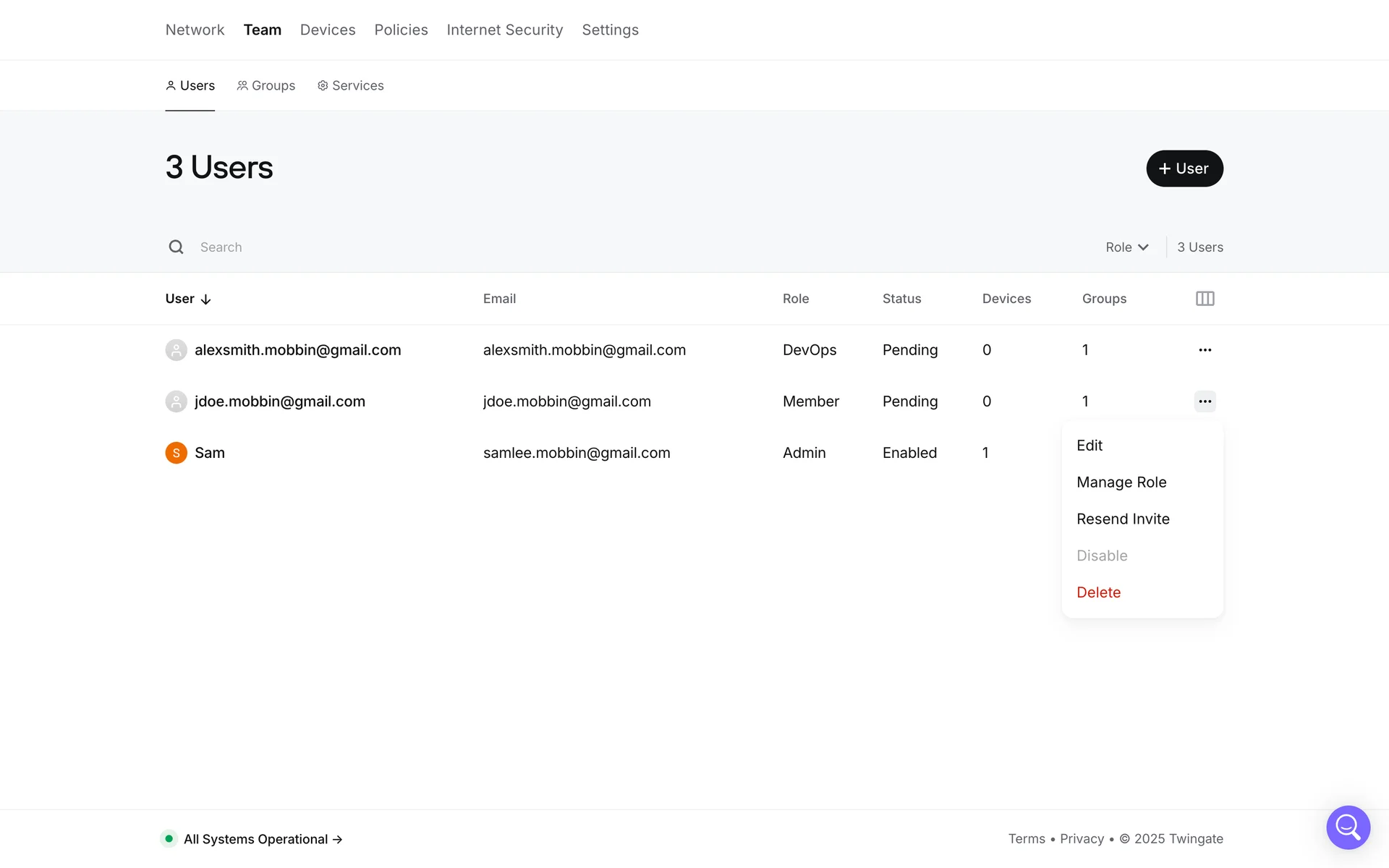Close the three-dot menu on jdoe row

click(x=1205, y=401)
